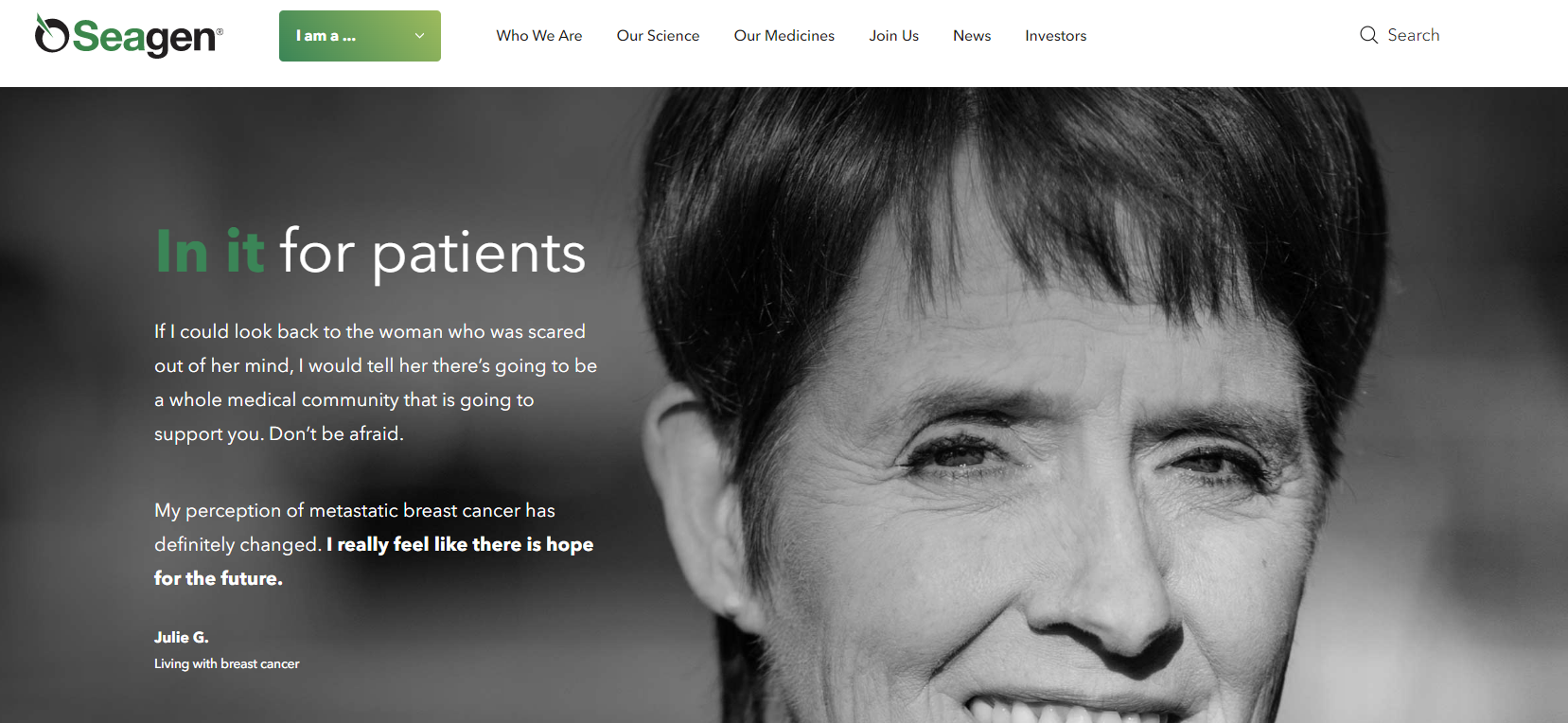Click the green "In it" heading words

210,252
